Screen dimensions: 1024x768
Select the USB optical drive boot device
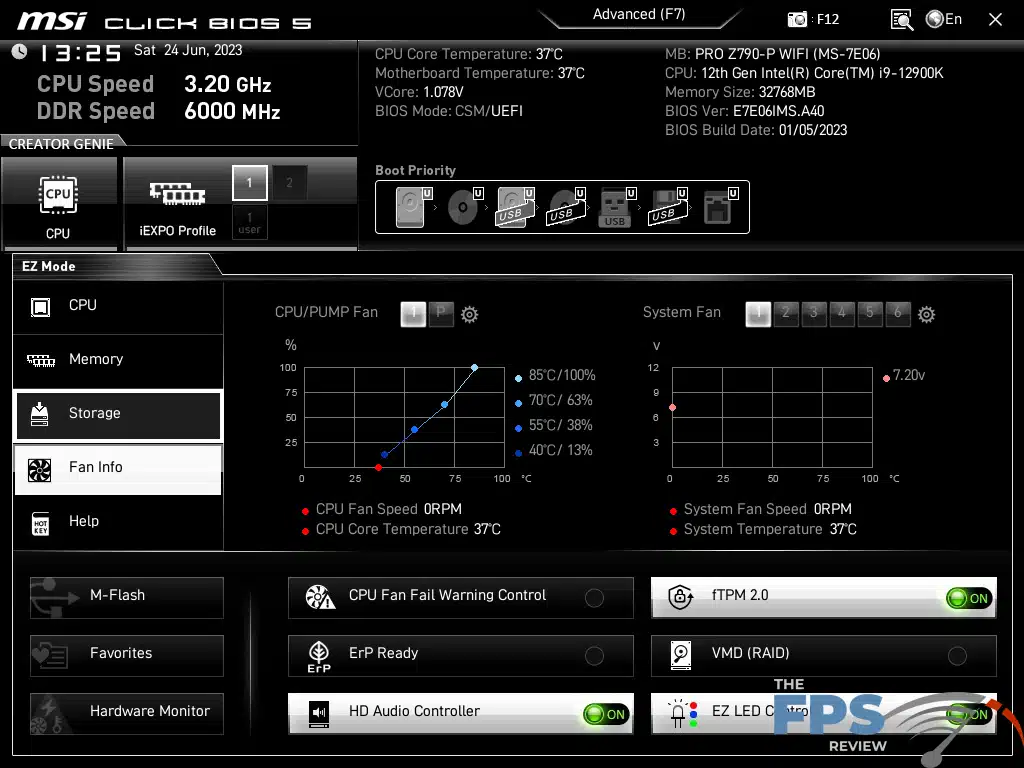(x=566, y=206)
